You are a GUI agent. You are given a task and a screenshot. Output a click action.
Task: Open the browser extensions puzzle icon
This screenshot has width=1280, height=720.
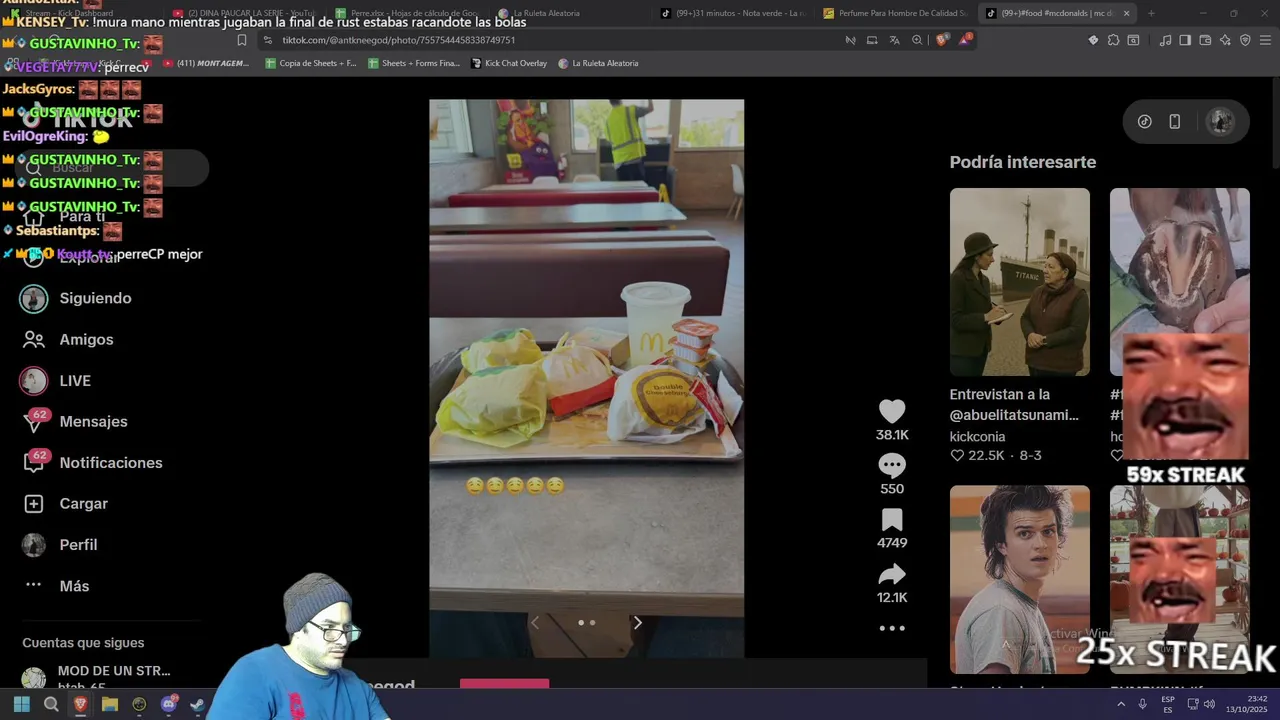tap(1113, 40)
